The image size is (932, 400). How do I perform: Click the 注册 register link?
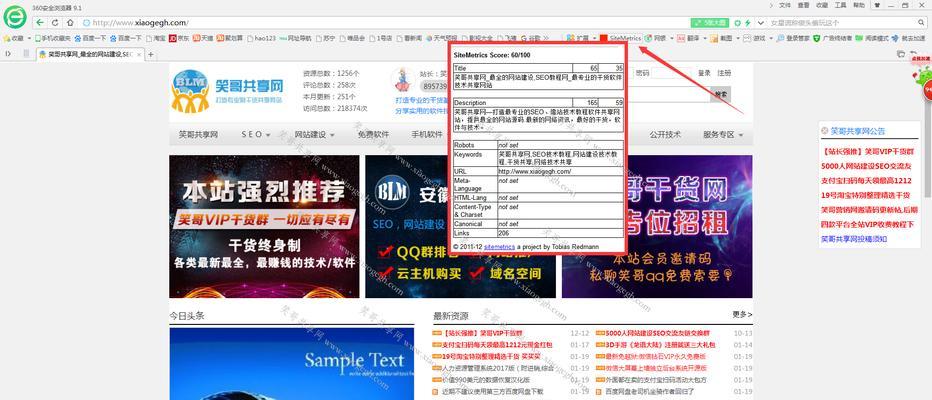(x=724, y=73)
